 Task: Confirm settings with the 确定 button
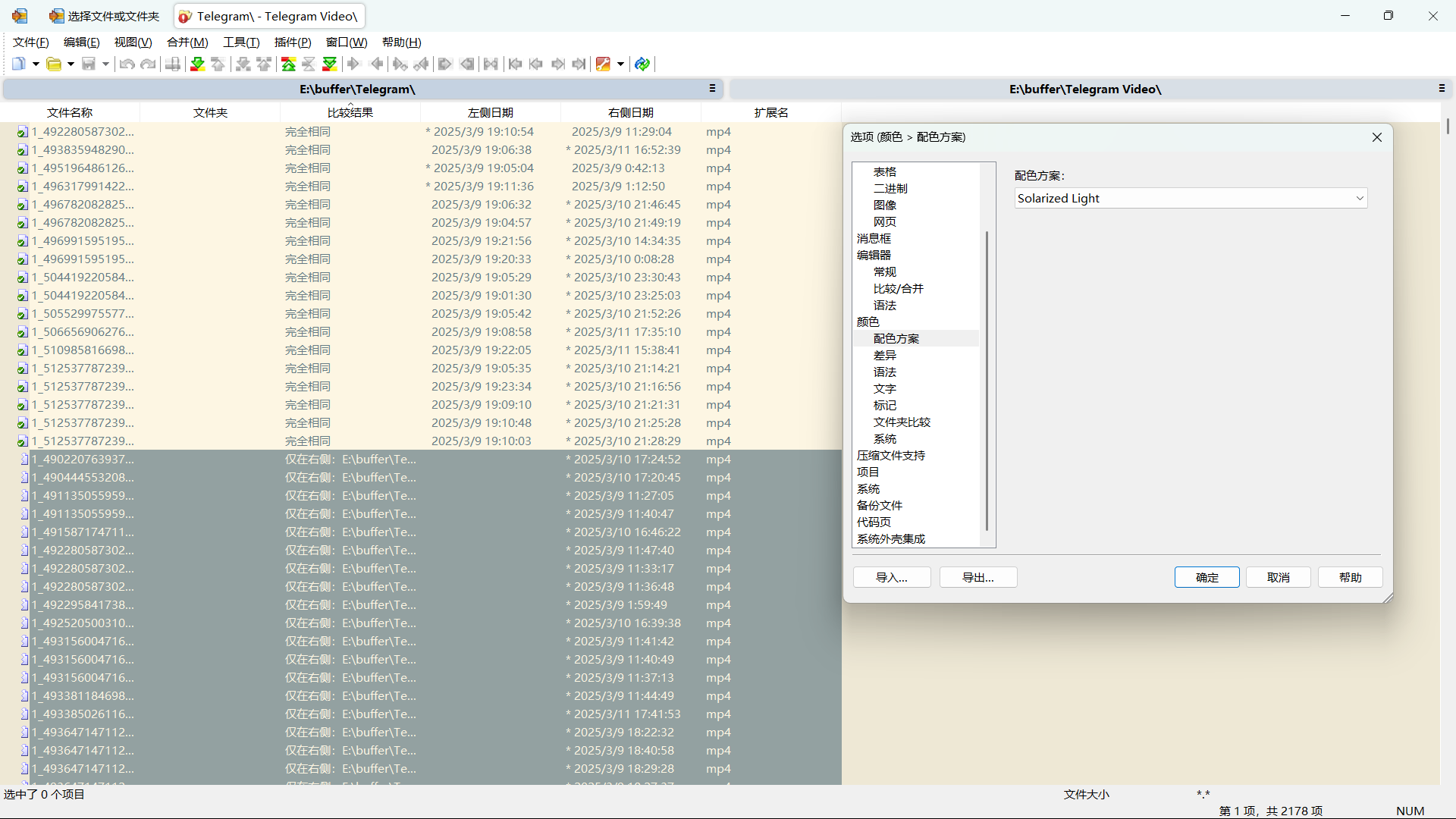point(1207,577)
